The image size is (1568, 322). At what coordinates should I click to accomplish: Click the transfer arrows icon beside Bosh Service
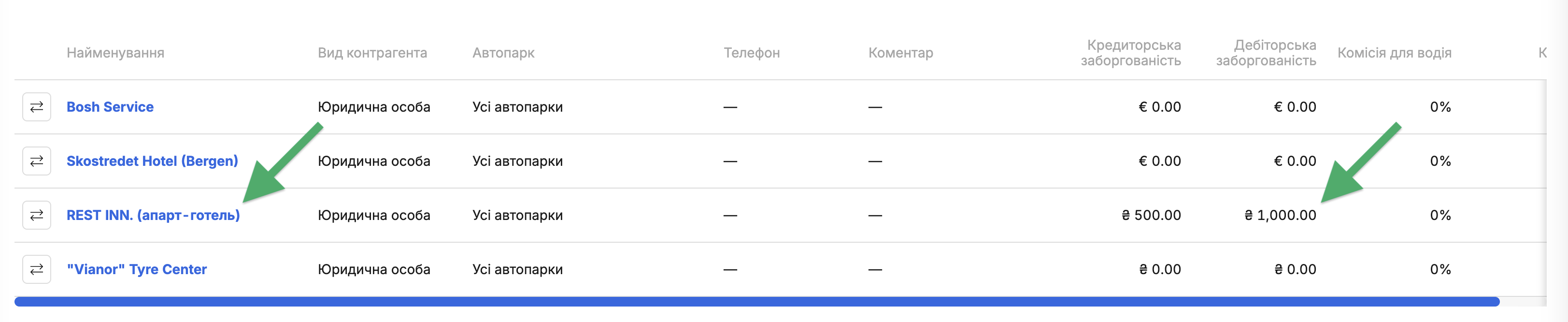[37, 107]
